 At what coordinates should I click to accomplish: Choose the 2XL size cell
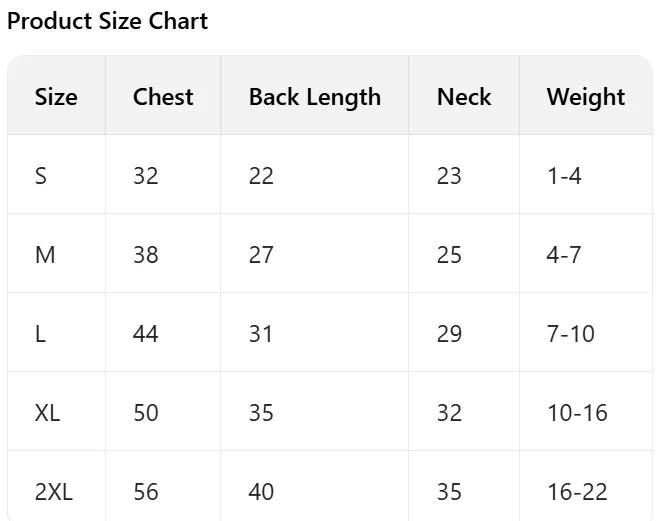pos(54,491)
